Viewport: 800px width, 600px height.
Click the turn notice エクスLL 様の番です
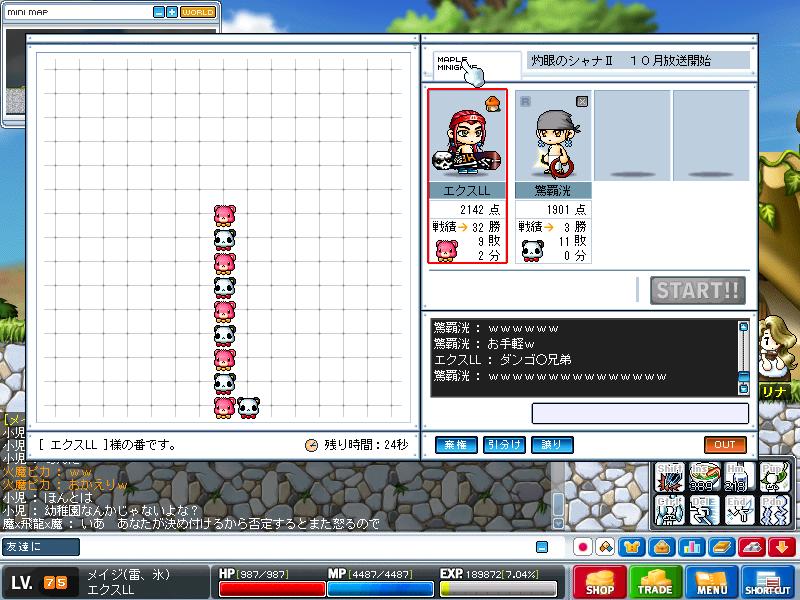pyautogui.click(x=108, y=445)
